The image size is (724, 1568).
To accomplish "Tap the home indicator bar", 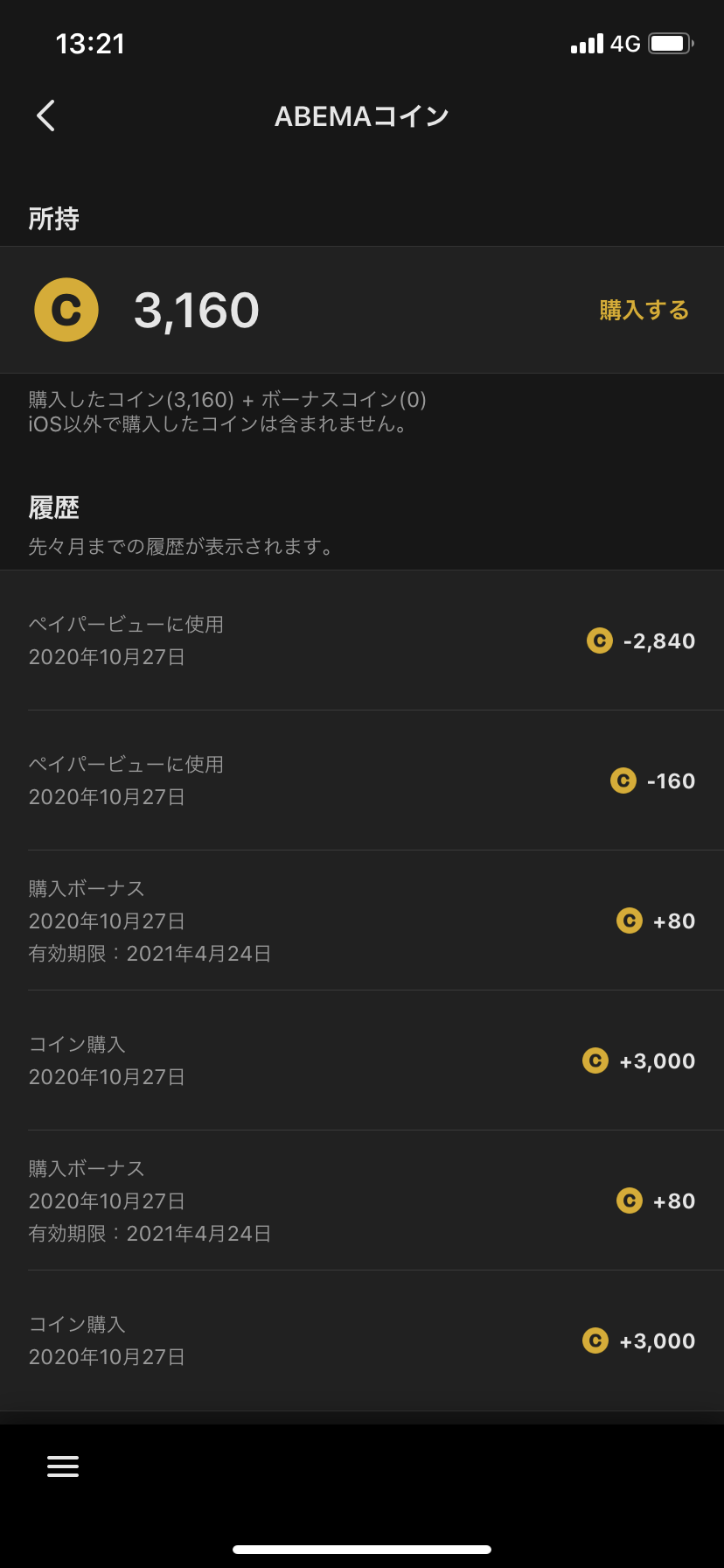I will coord(362,1549).
